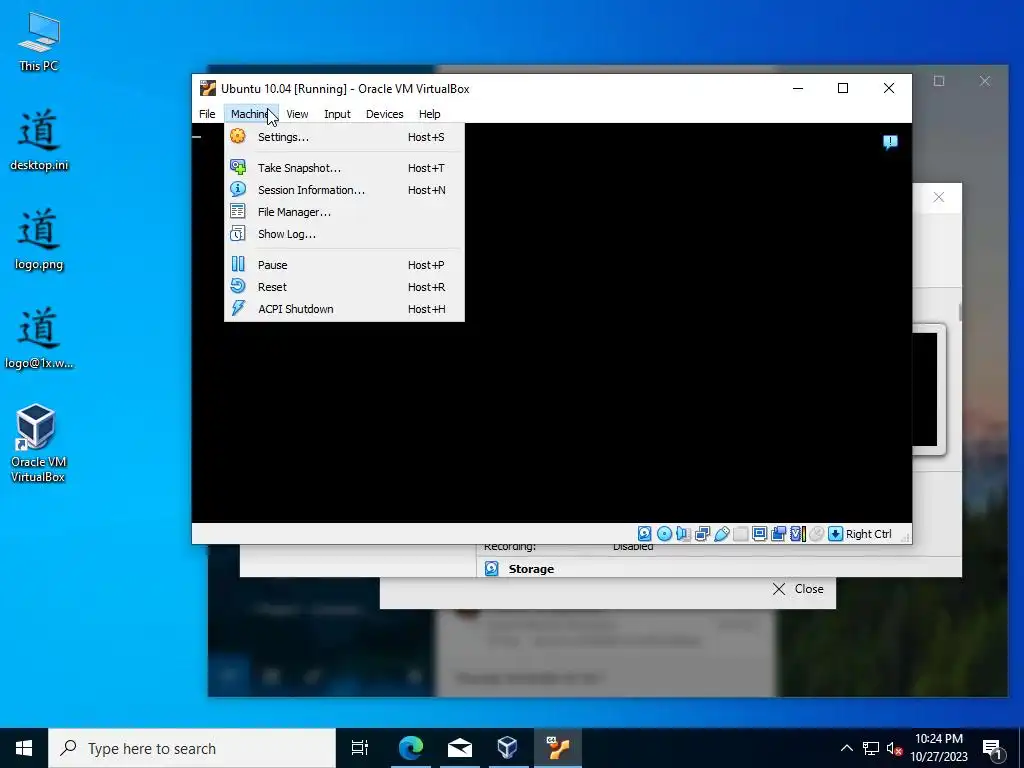Open the Settings gear icon in Machine menu
1024x768 pixels.
tap(238, 136)
